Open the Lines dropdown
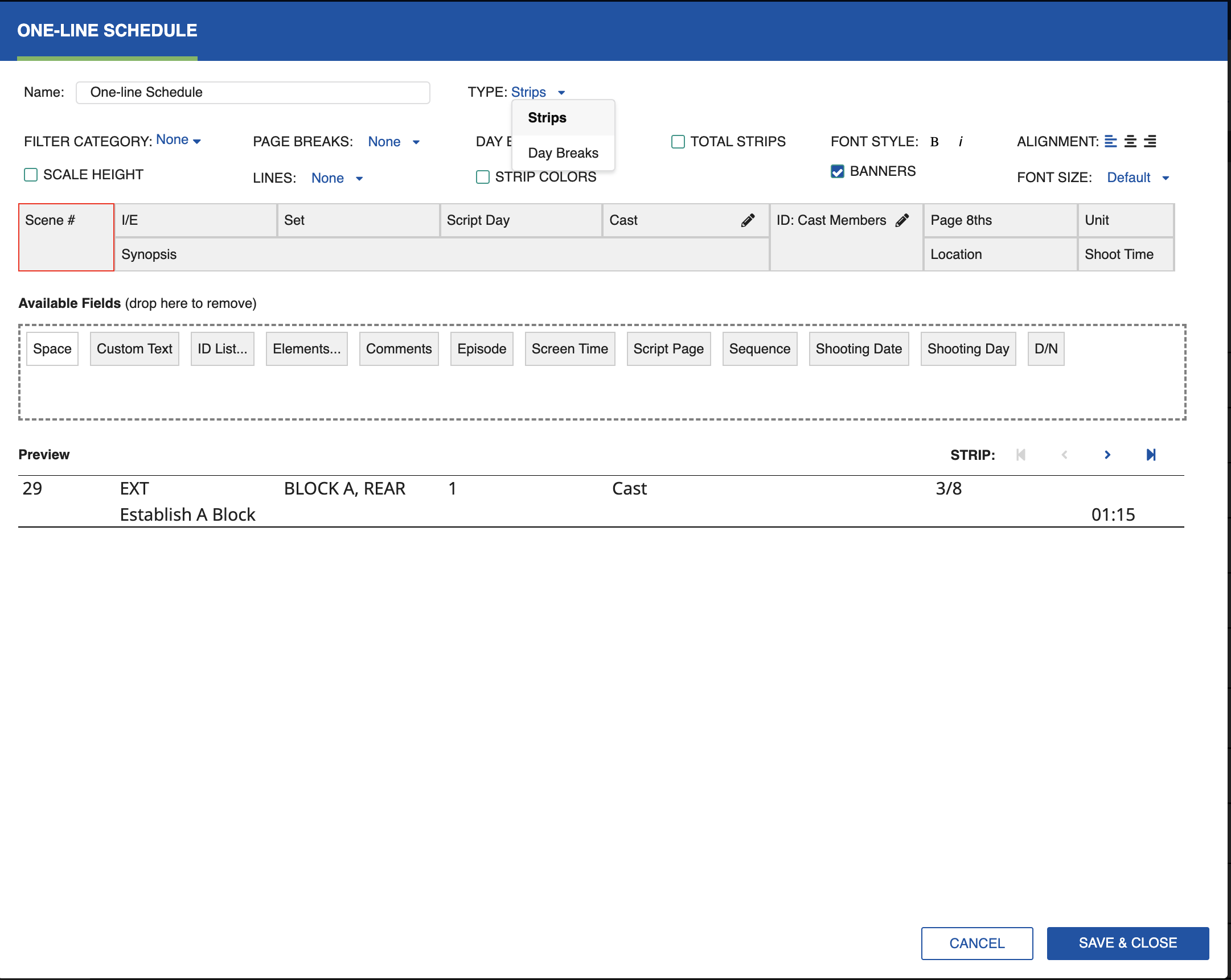This screenshot has height=980, width=1231. click(x=337, y=178)
